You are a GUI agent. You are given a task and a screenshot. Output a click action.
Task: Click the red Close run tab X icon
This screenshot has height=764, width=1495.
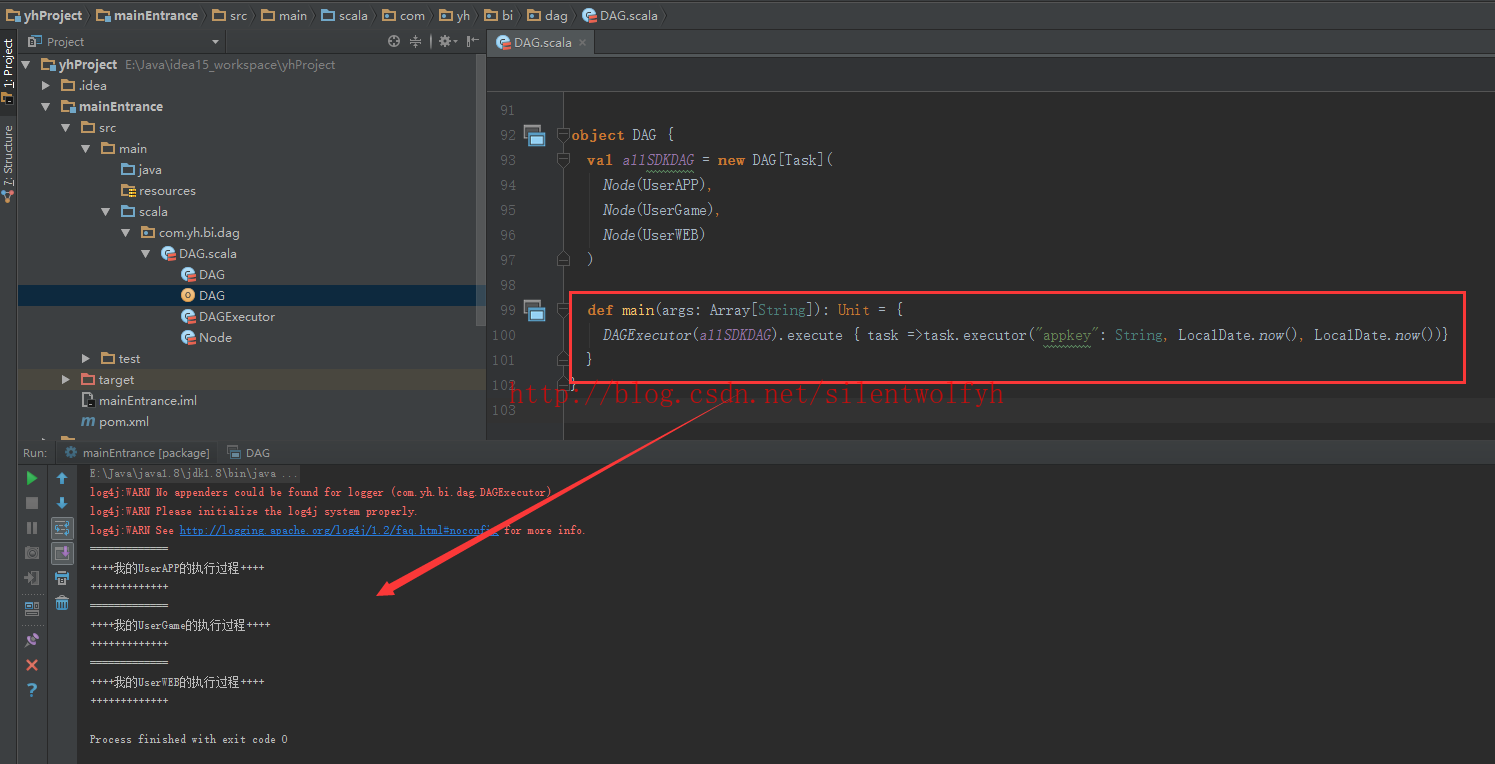(32, 665)
